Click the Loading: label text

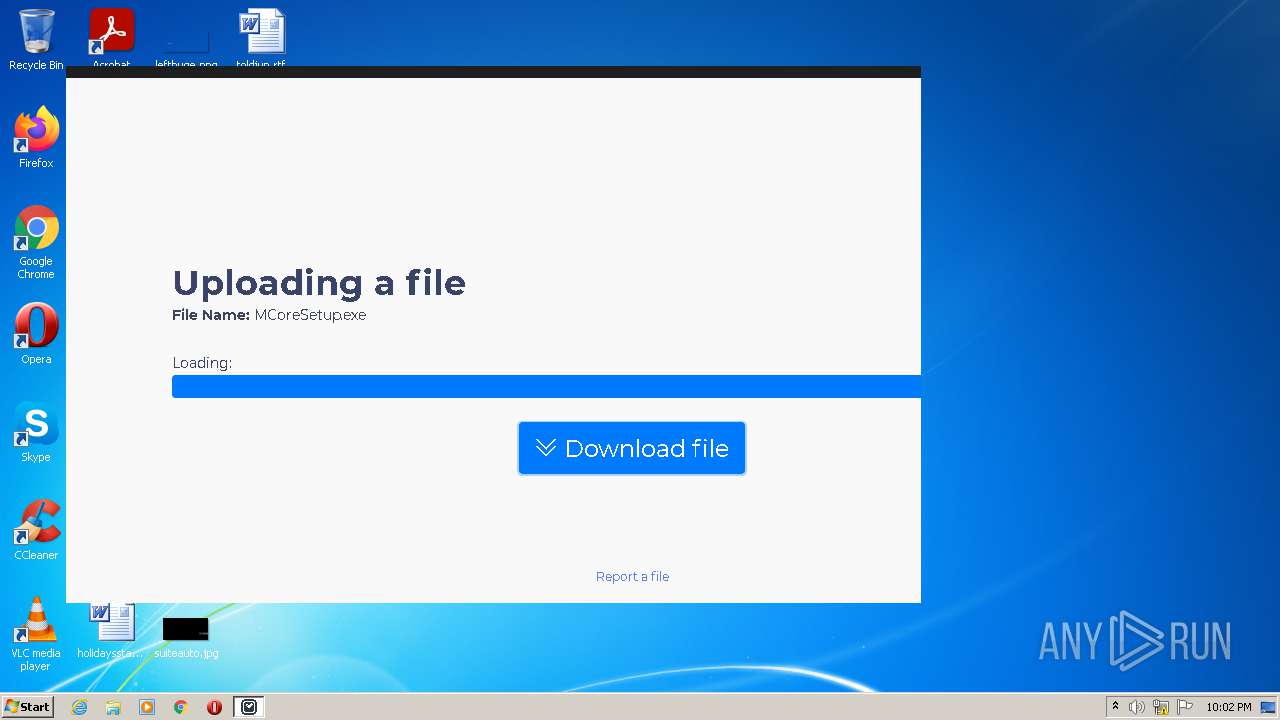(202, 363)
